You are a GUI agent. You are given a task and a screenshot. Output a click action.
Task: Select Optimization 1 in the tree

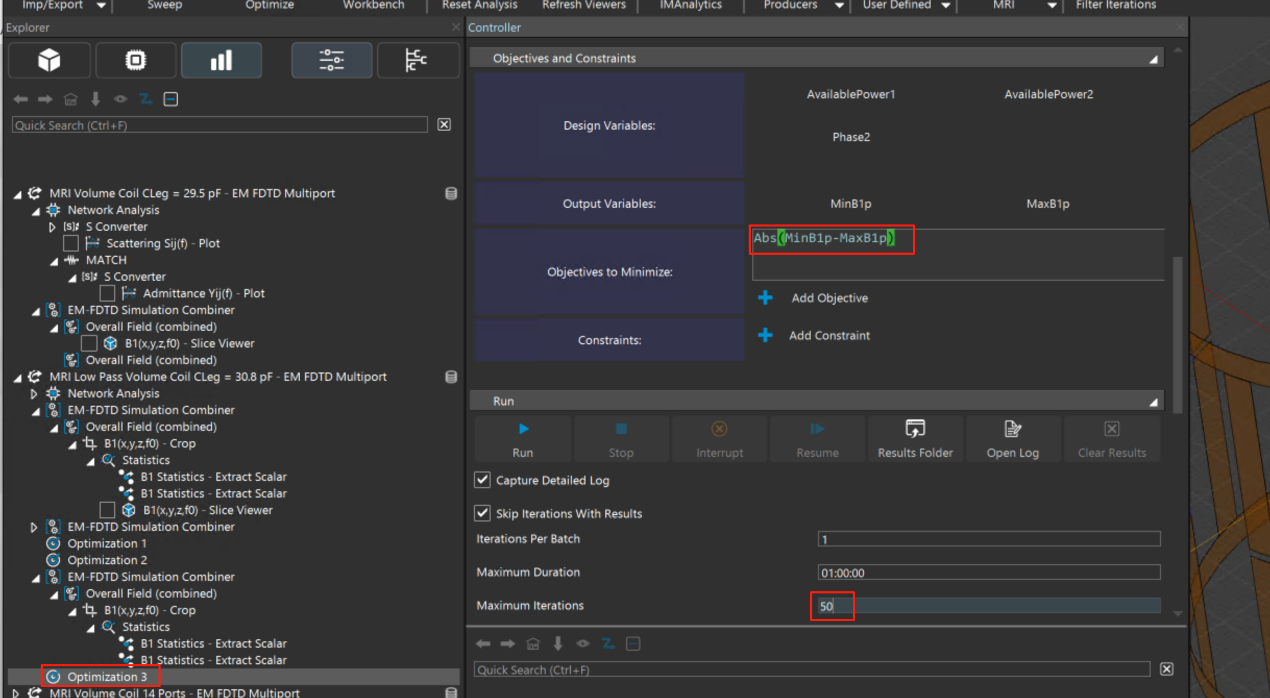pos(107,543)
